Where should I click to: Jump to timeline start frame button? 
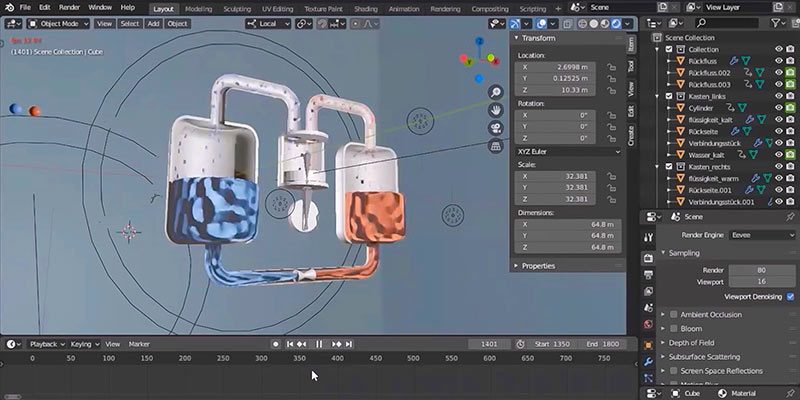(290, 344)
